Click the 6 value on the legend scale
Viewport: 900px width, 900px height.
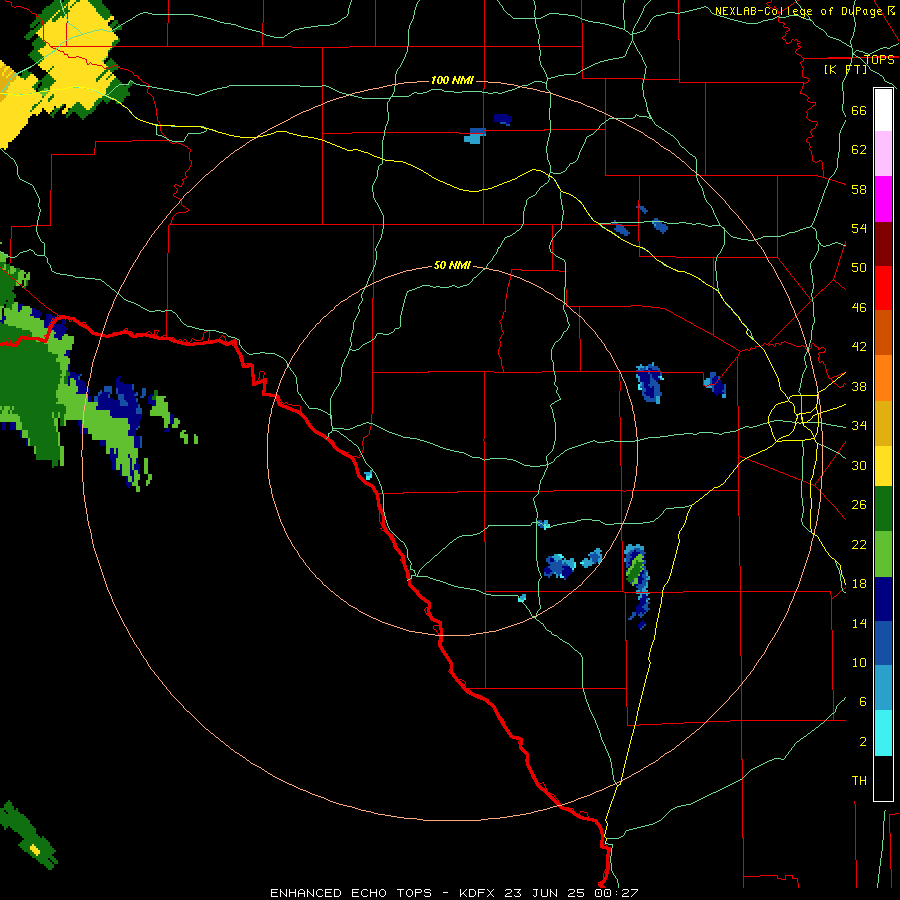862,702
